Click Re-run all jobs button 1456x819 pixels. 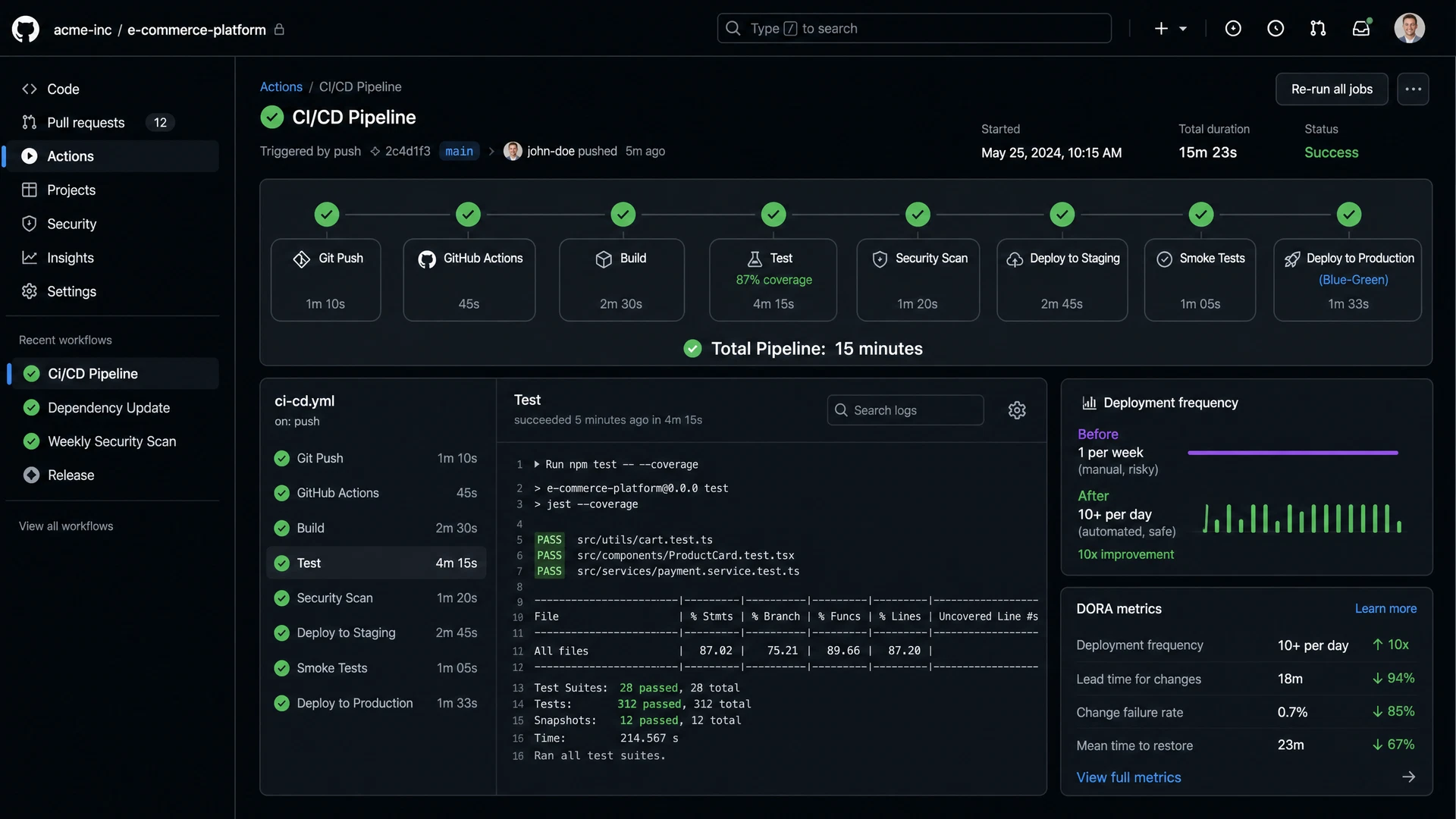[1332, 89]
